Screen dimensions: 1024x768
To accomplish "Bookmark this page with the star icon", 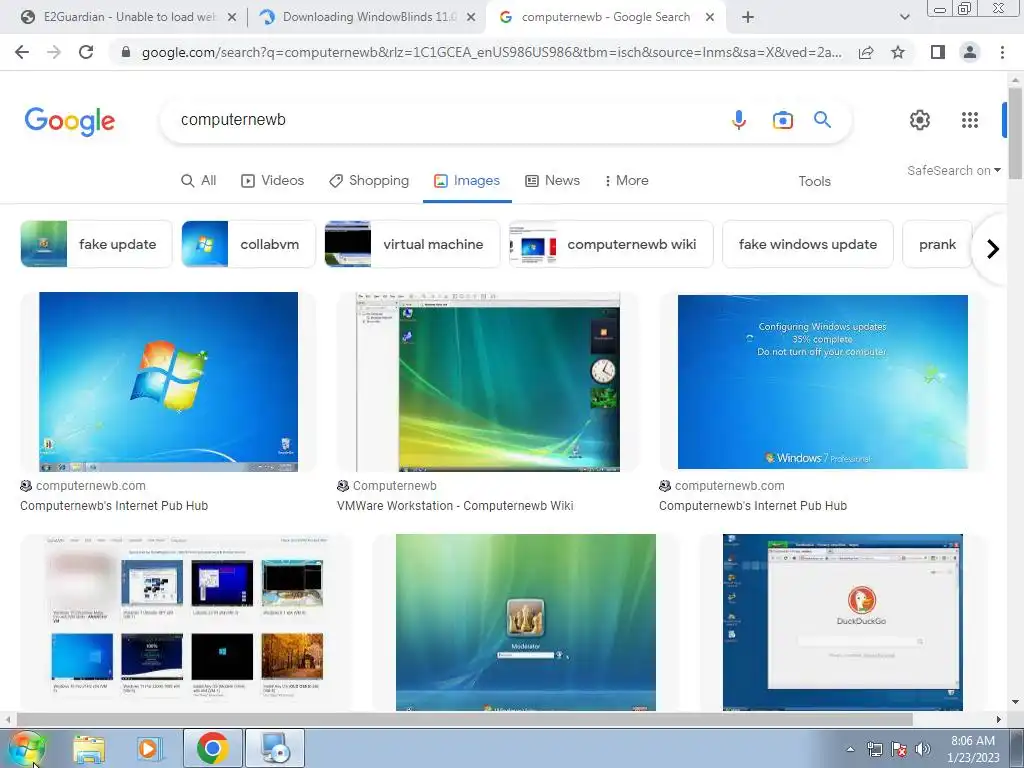I will pos(898,52).
